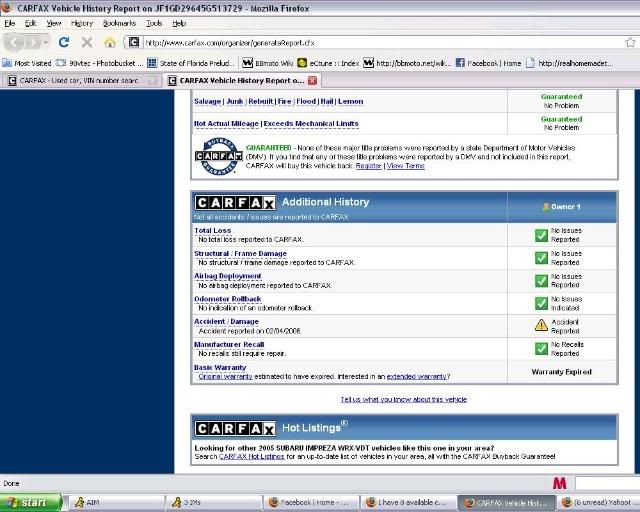
Task: Open the Basic Warranty link
Action: [x=220, y=367]
